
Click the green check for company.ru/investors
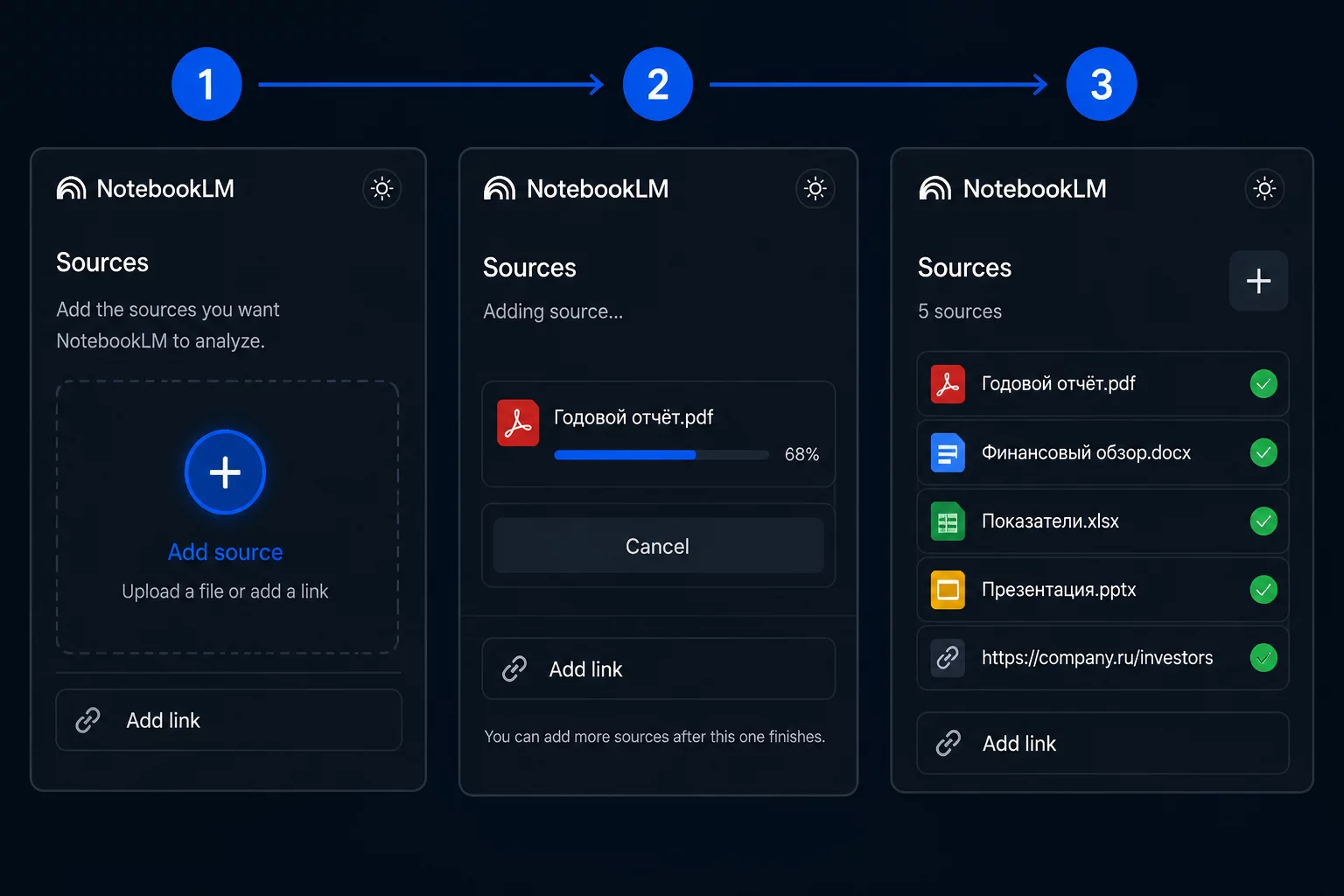1263,658
